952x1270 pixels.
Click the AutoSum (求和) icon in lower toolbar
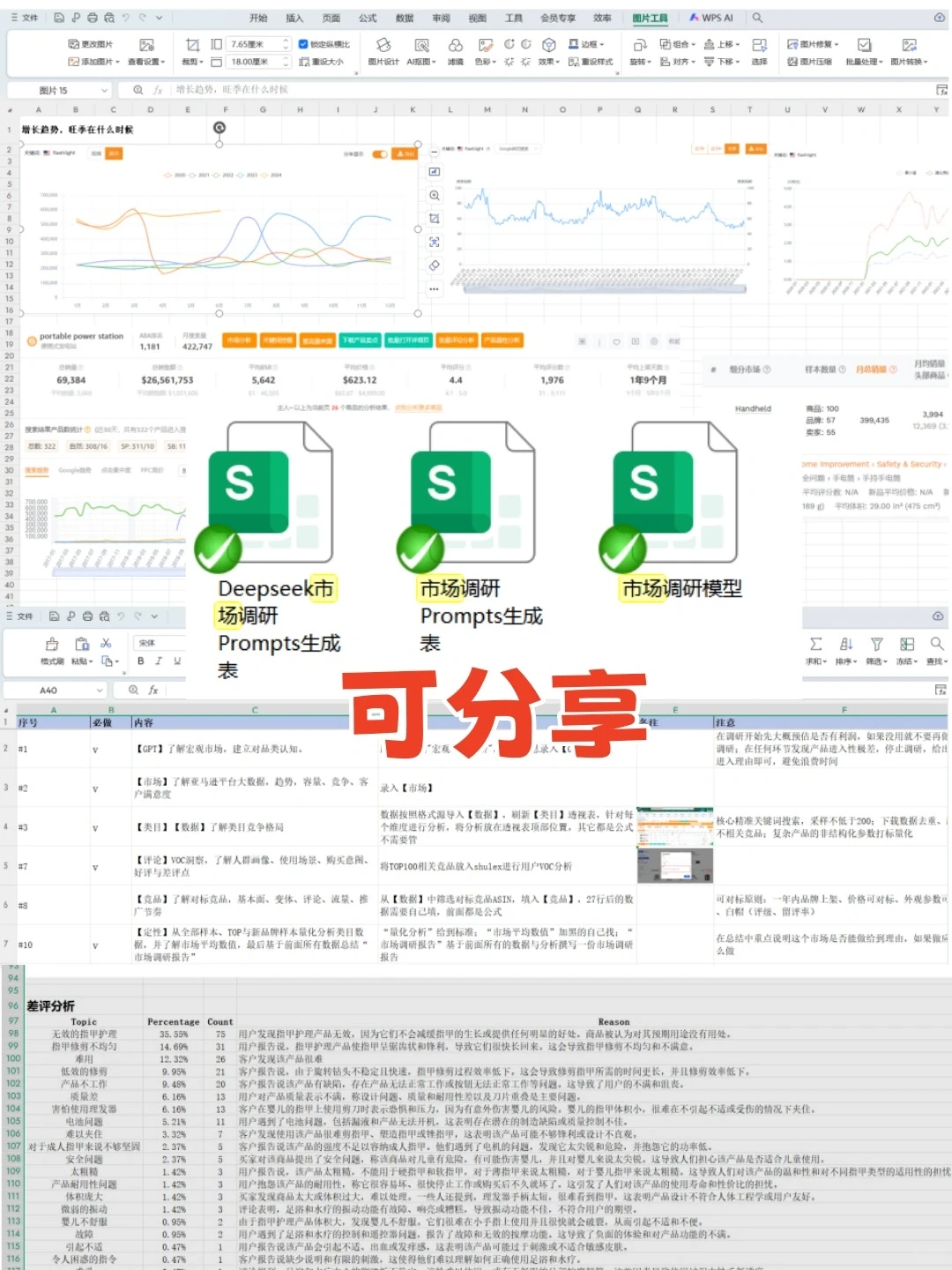pos(816,646)
